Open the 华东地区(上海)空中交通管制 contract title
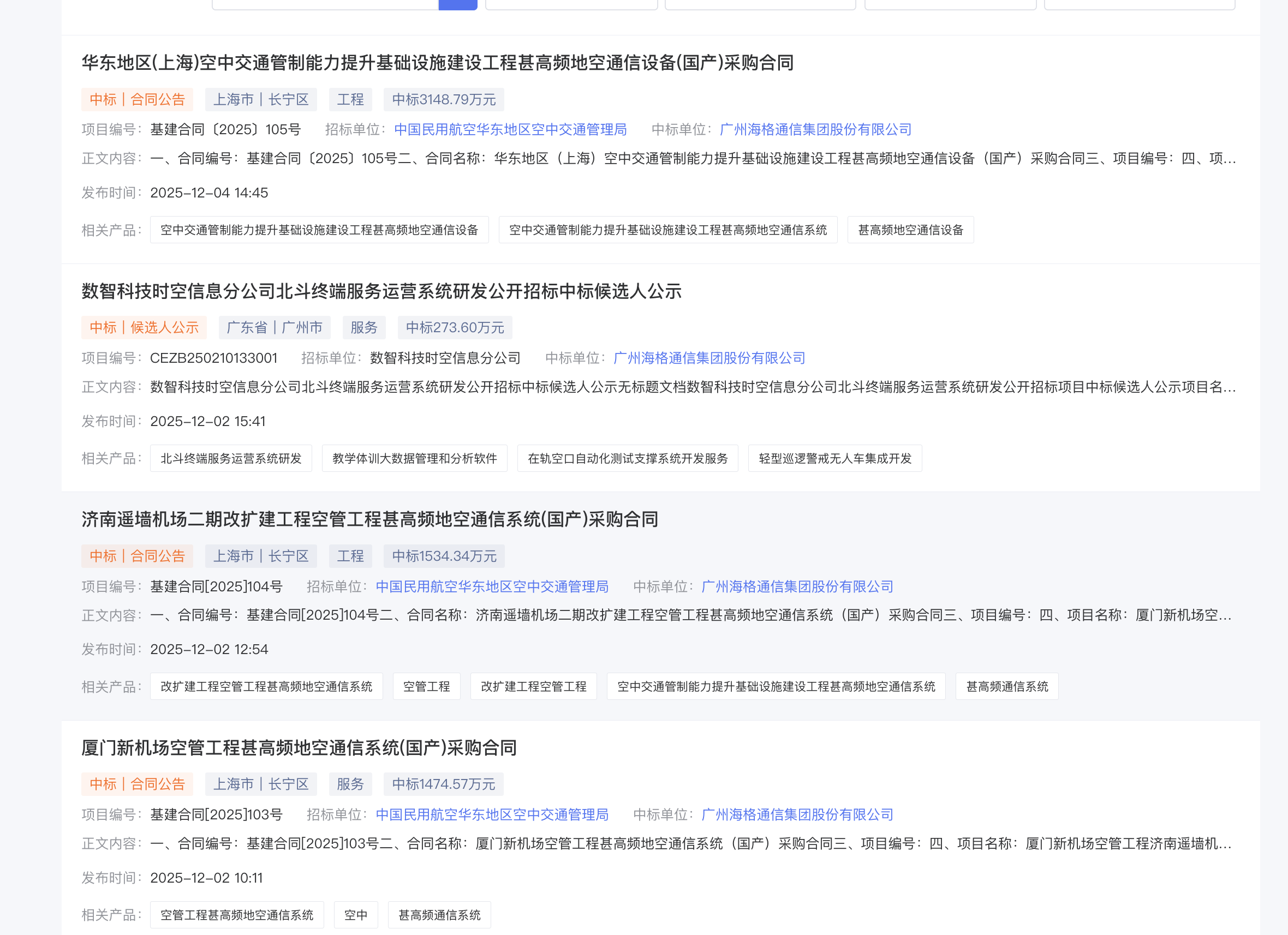This screenshot has width=1288, height=935. point(437,62)
